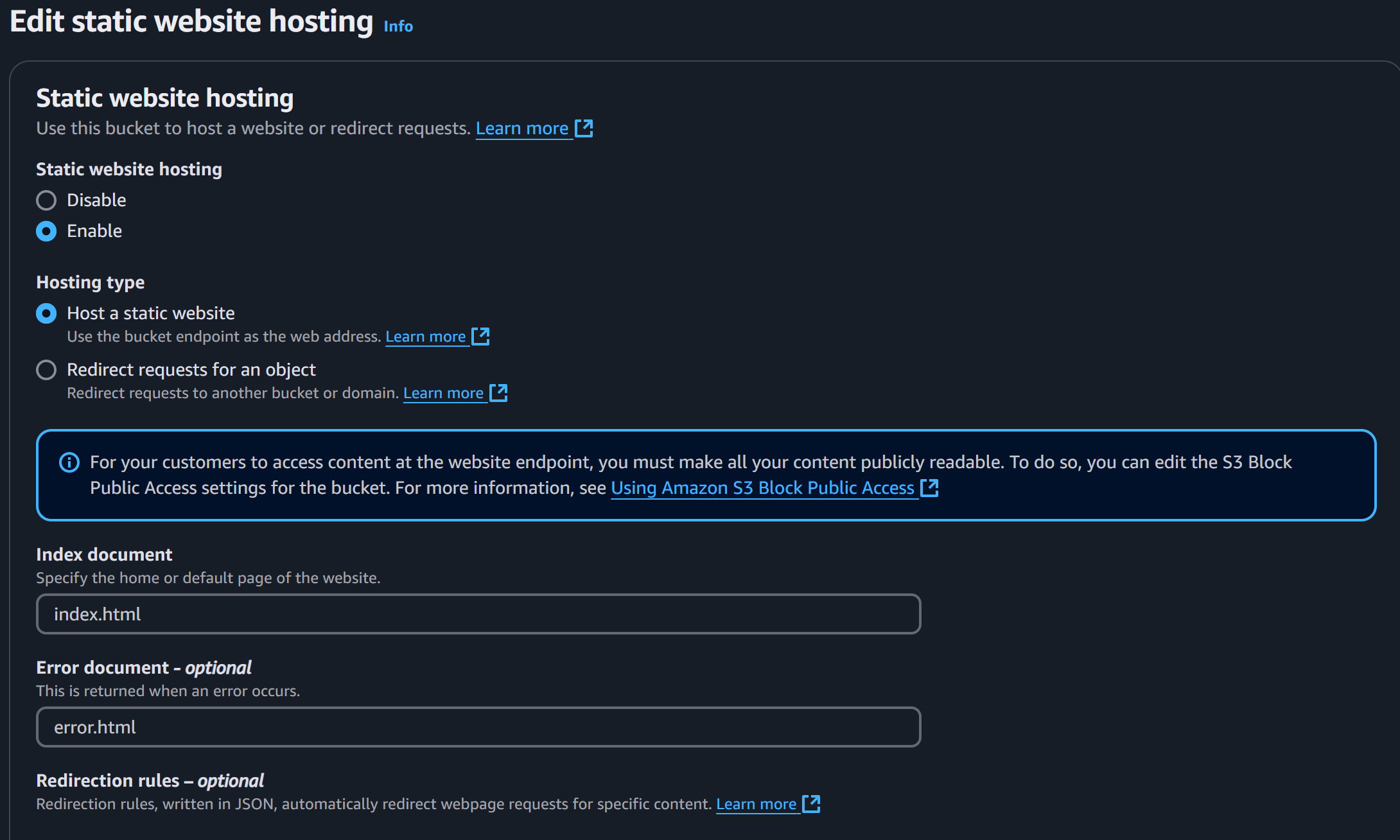This screenshot has height=840, width=1400.
Task: Click the Index document input field
Action: [x=478, y=614]
